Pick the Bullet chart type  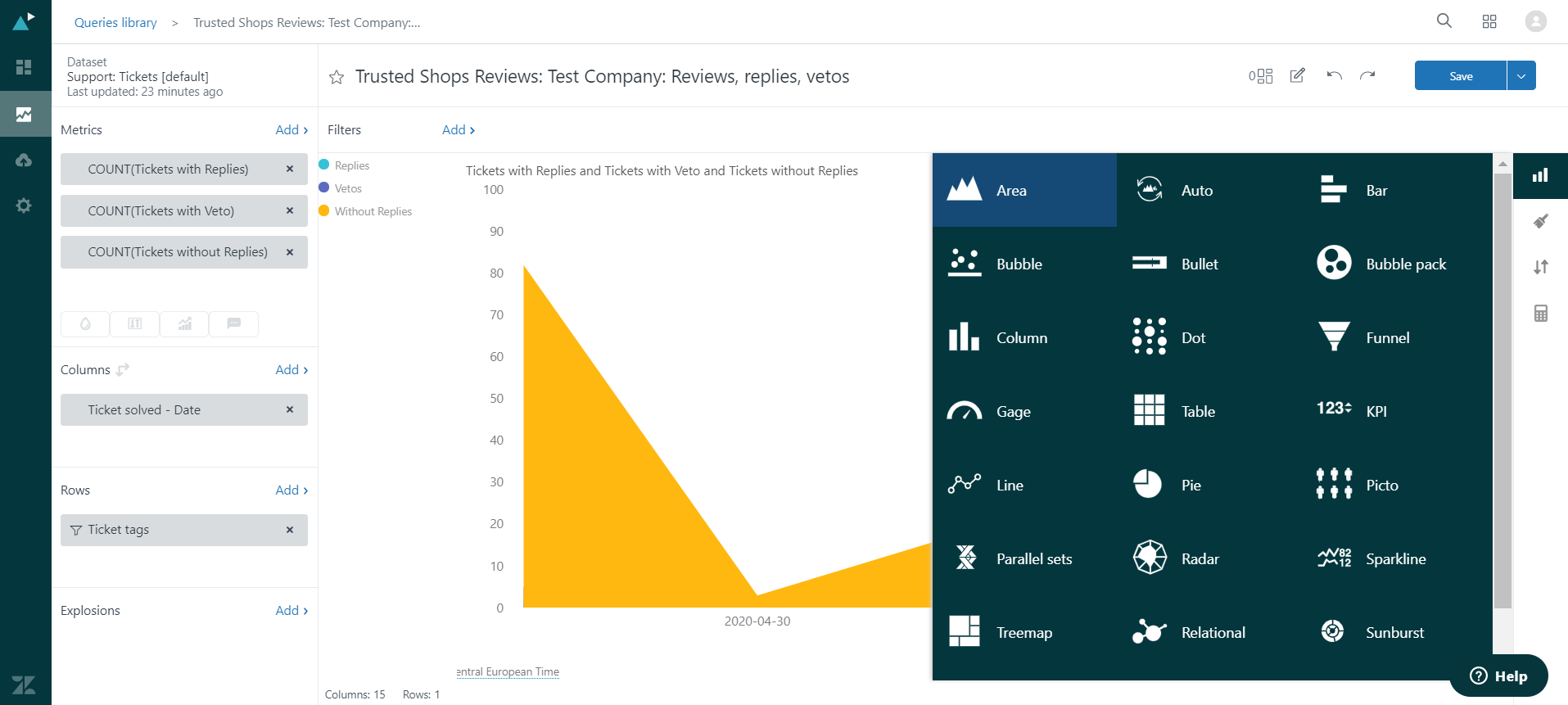coord(1209,264)
